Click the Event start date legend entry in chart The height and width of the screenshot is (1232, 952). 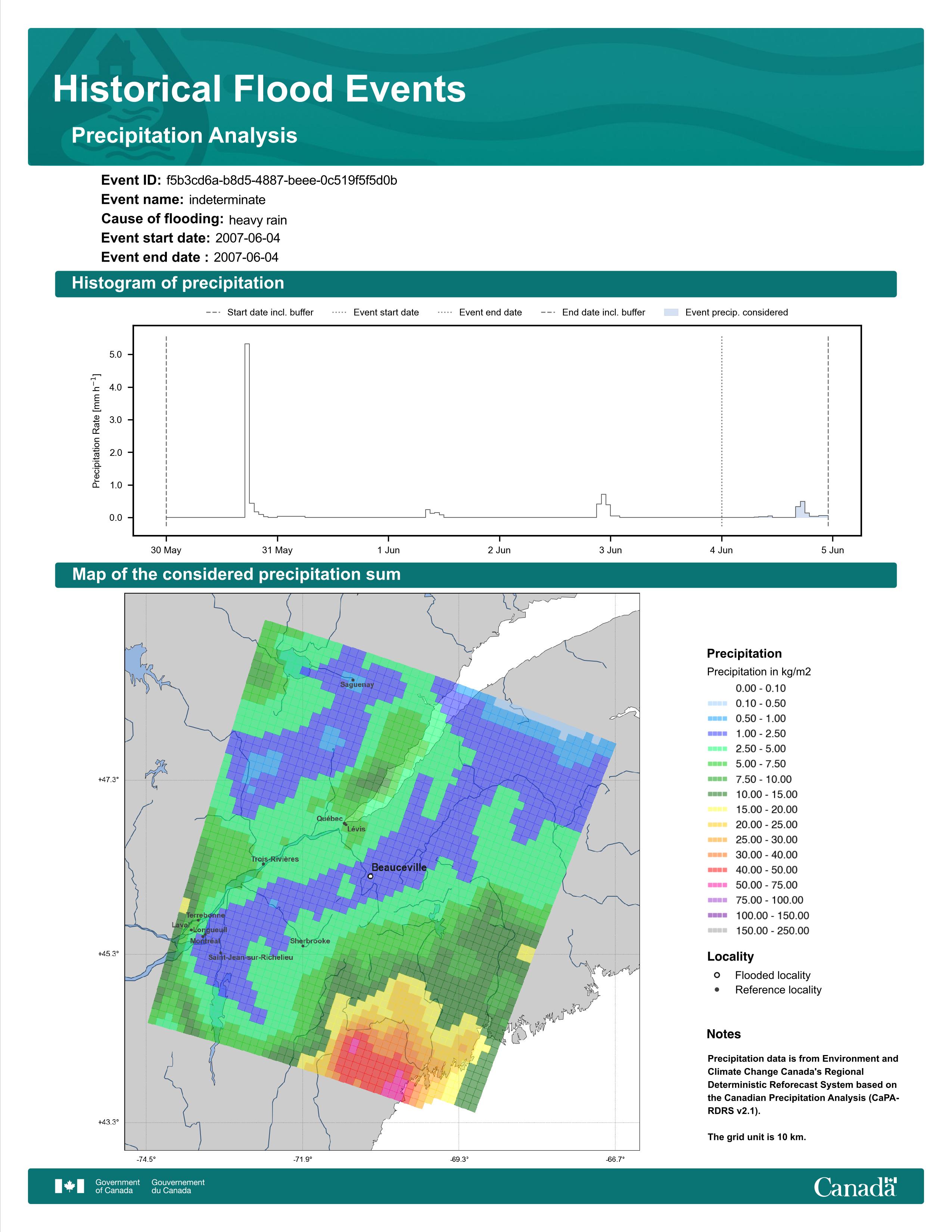(376, 312)
